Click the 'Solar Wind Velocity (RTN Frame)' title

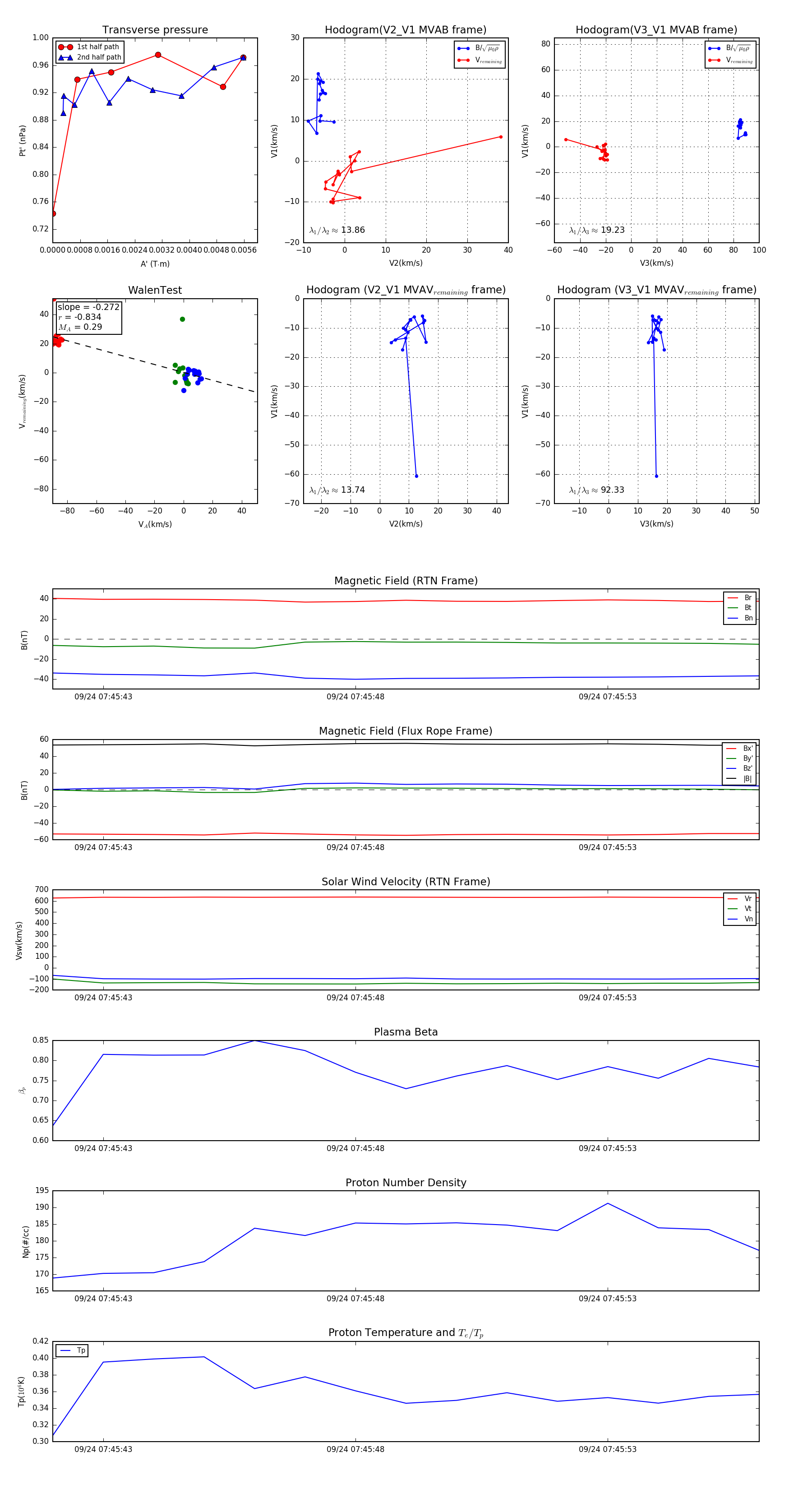pos(406,882)
